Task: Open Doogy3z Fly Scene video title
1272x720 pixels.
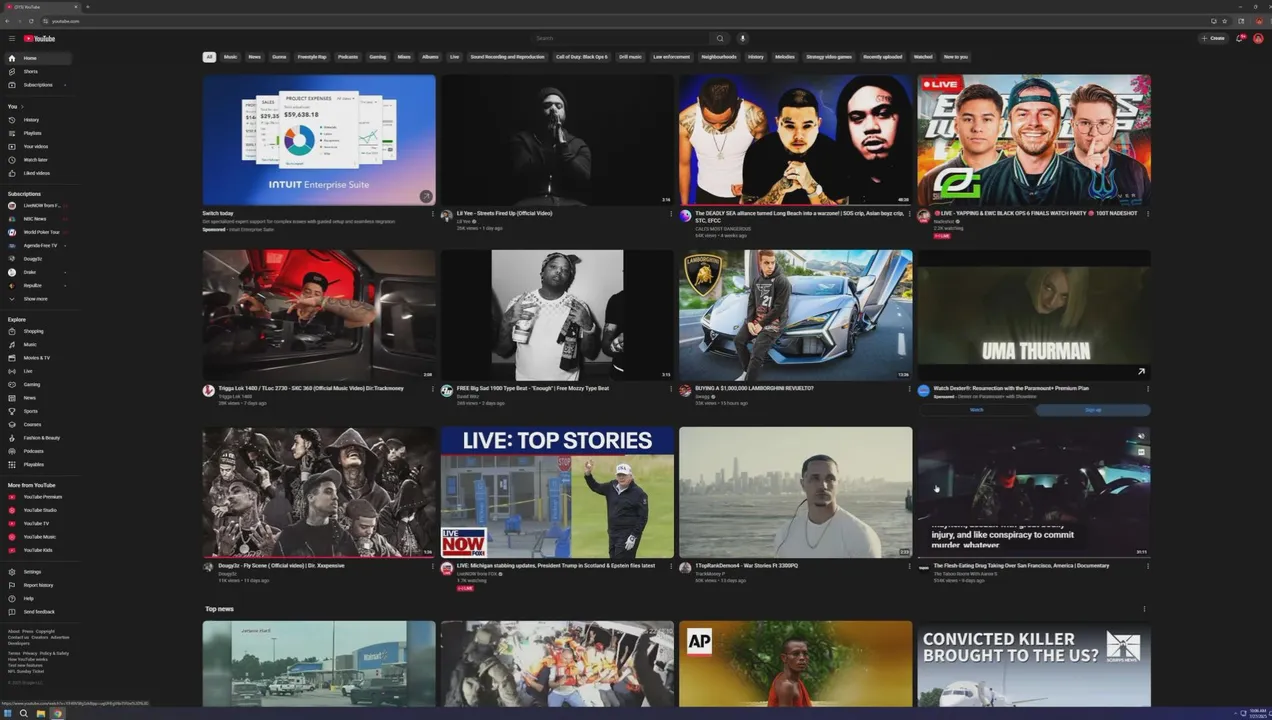Action: click(281, 566)
